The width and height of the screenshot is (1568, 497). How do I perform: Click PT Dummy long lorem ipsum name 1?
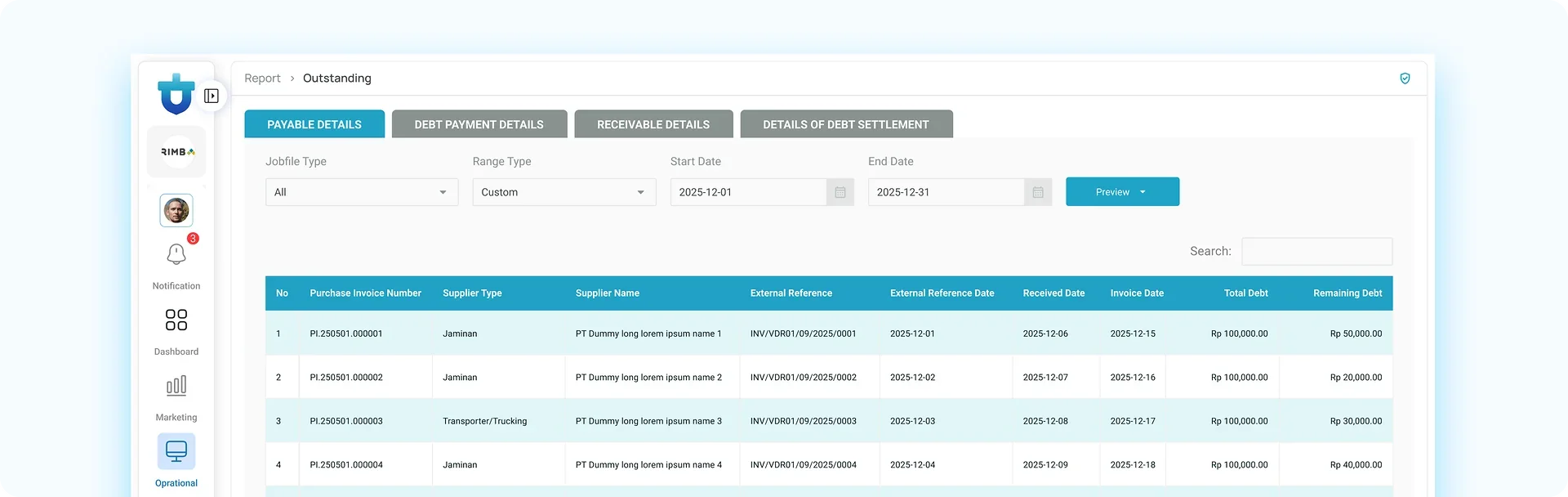[648, 334]
